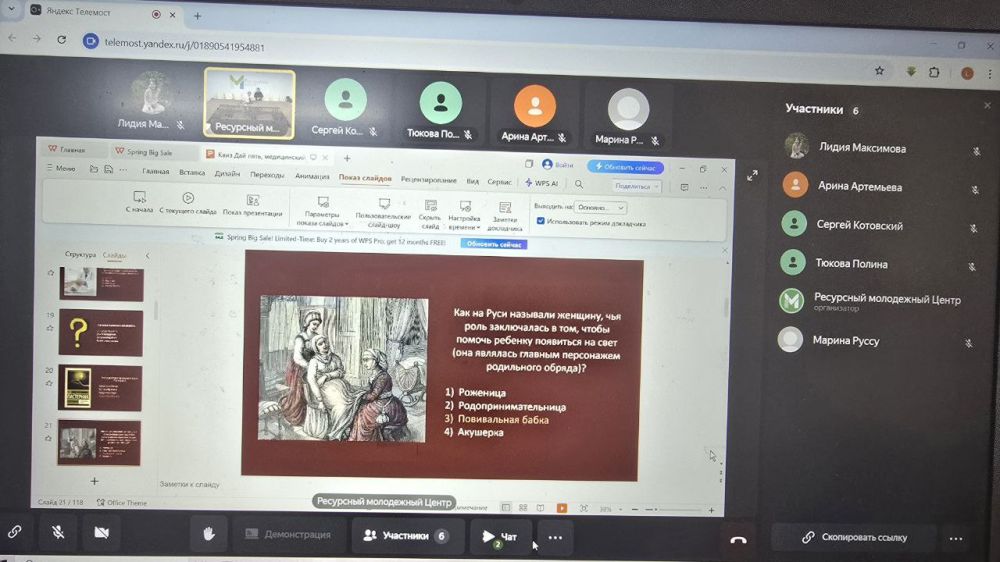The image size is (1000, 562).
Task: Open WPS Меню hamburger menu
Action: coord(61,168)
